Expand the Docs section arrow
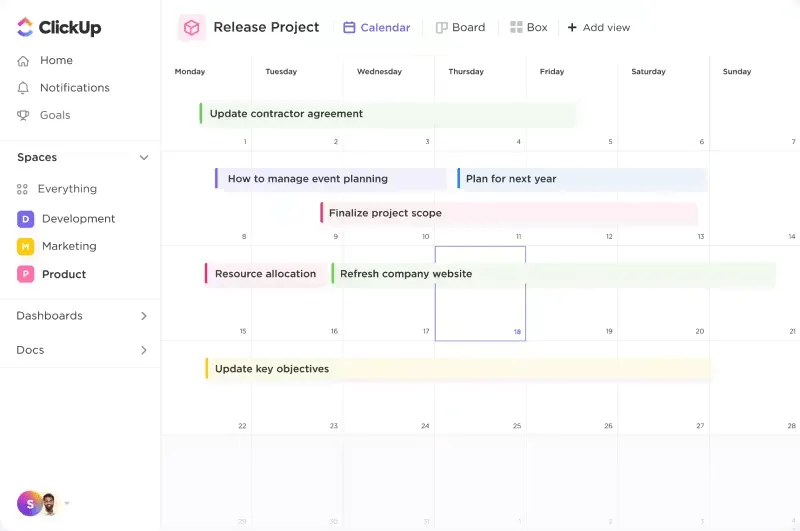 tap(144, 350)
